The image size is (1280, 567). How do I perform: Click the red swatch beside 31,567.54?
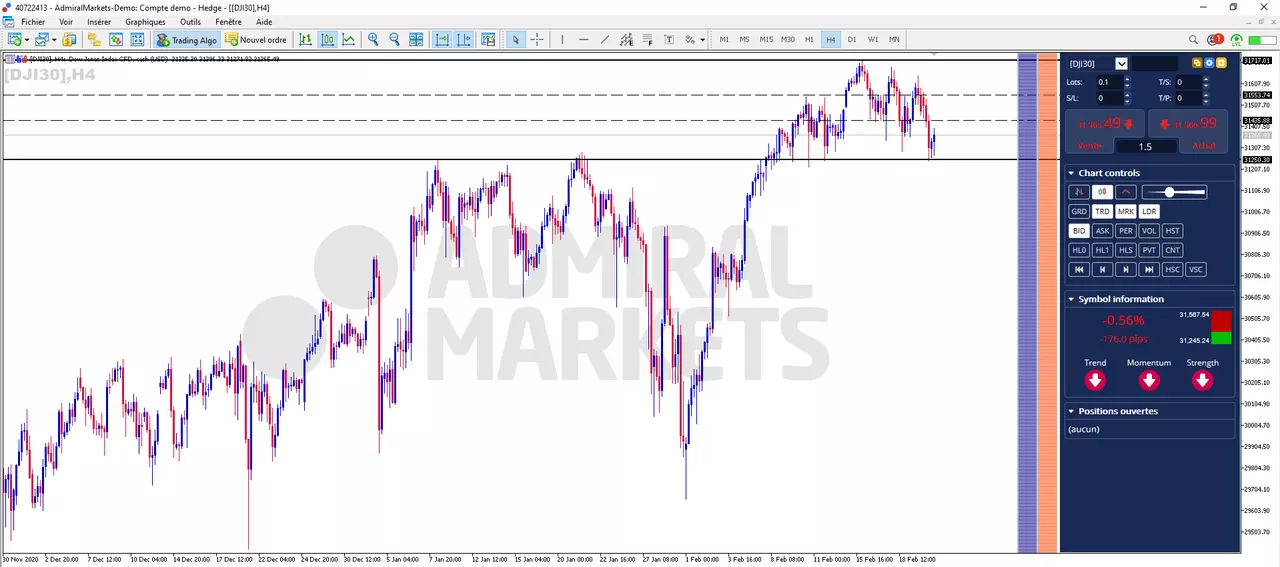tap(1221, 321)
